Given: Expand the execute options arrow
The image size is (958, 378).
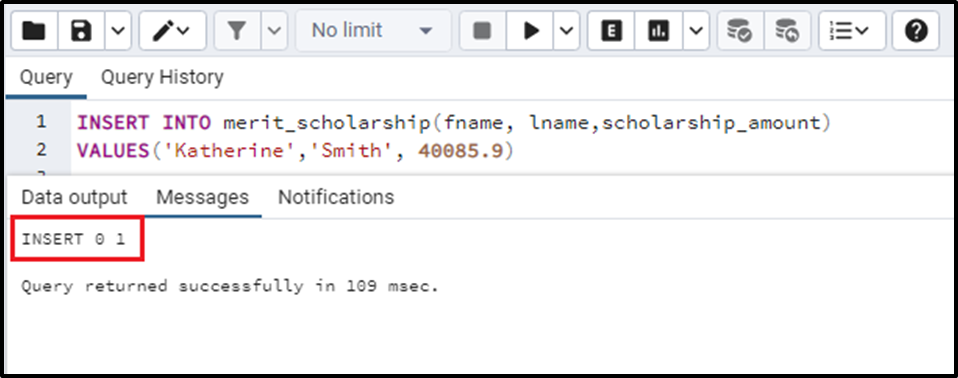Looking at the screenshot, I should (x=566, y=30).
